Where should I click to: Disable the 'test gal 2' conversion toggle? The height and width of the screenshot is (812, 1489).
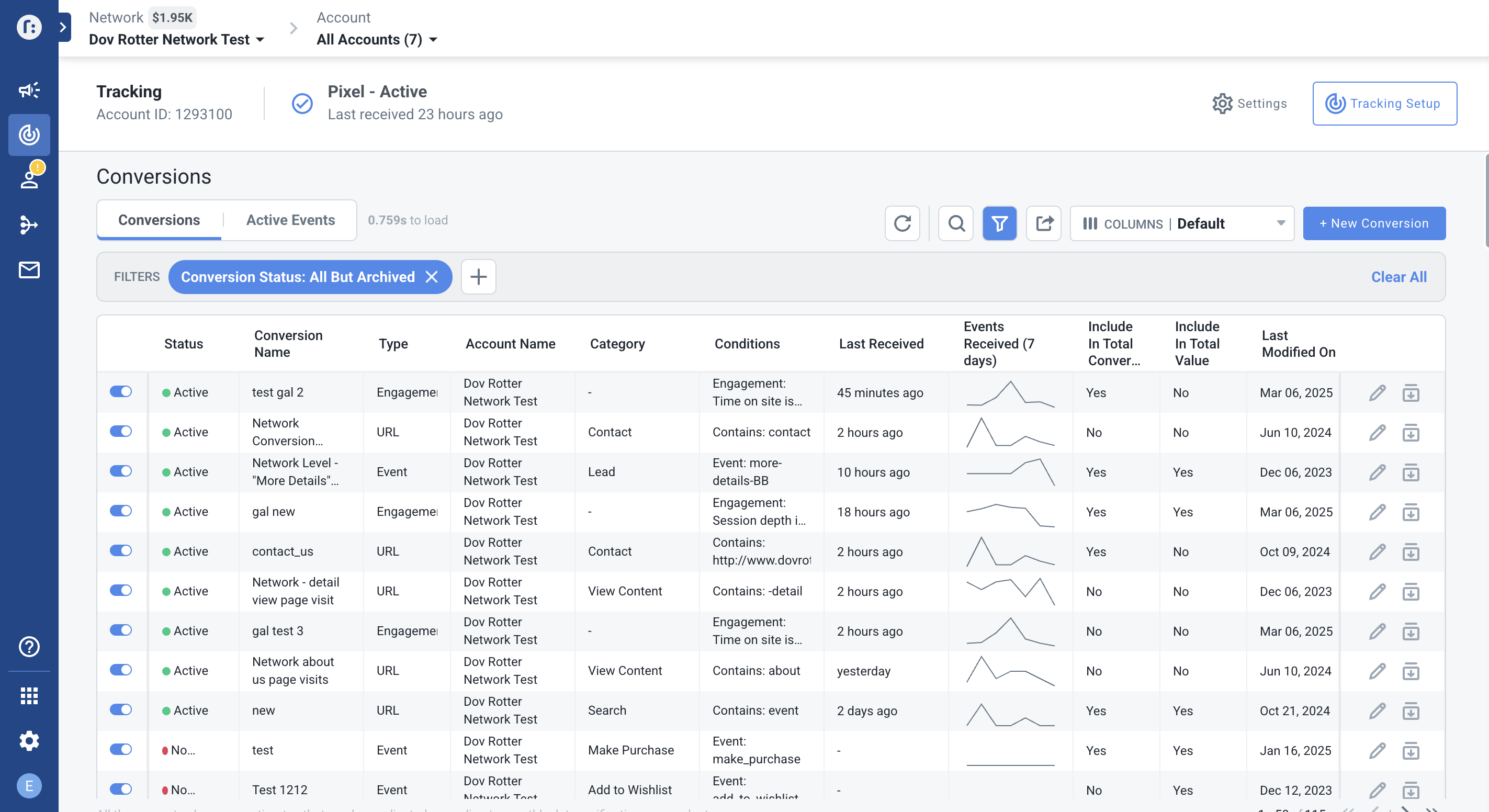pyautogui.click(x=121, y=392)
